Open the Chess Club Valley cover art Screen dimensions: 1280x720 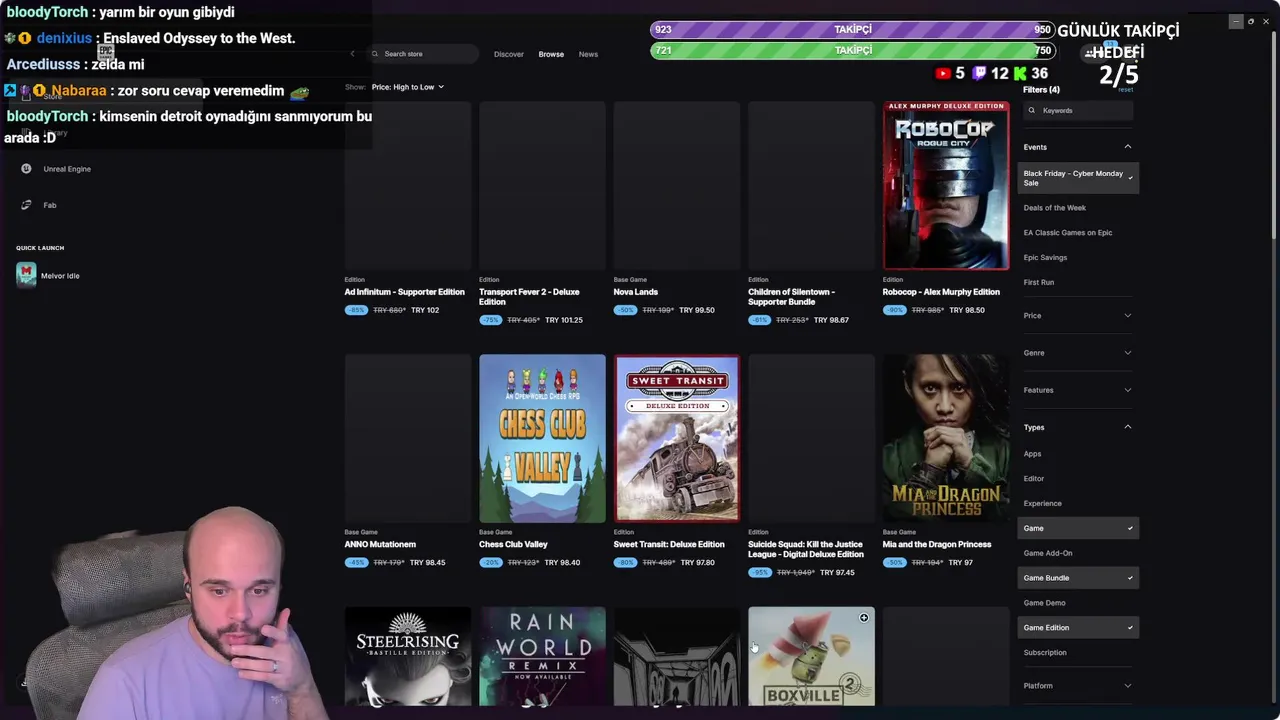(x=542, y=438)
